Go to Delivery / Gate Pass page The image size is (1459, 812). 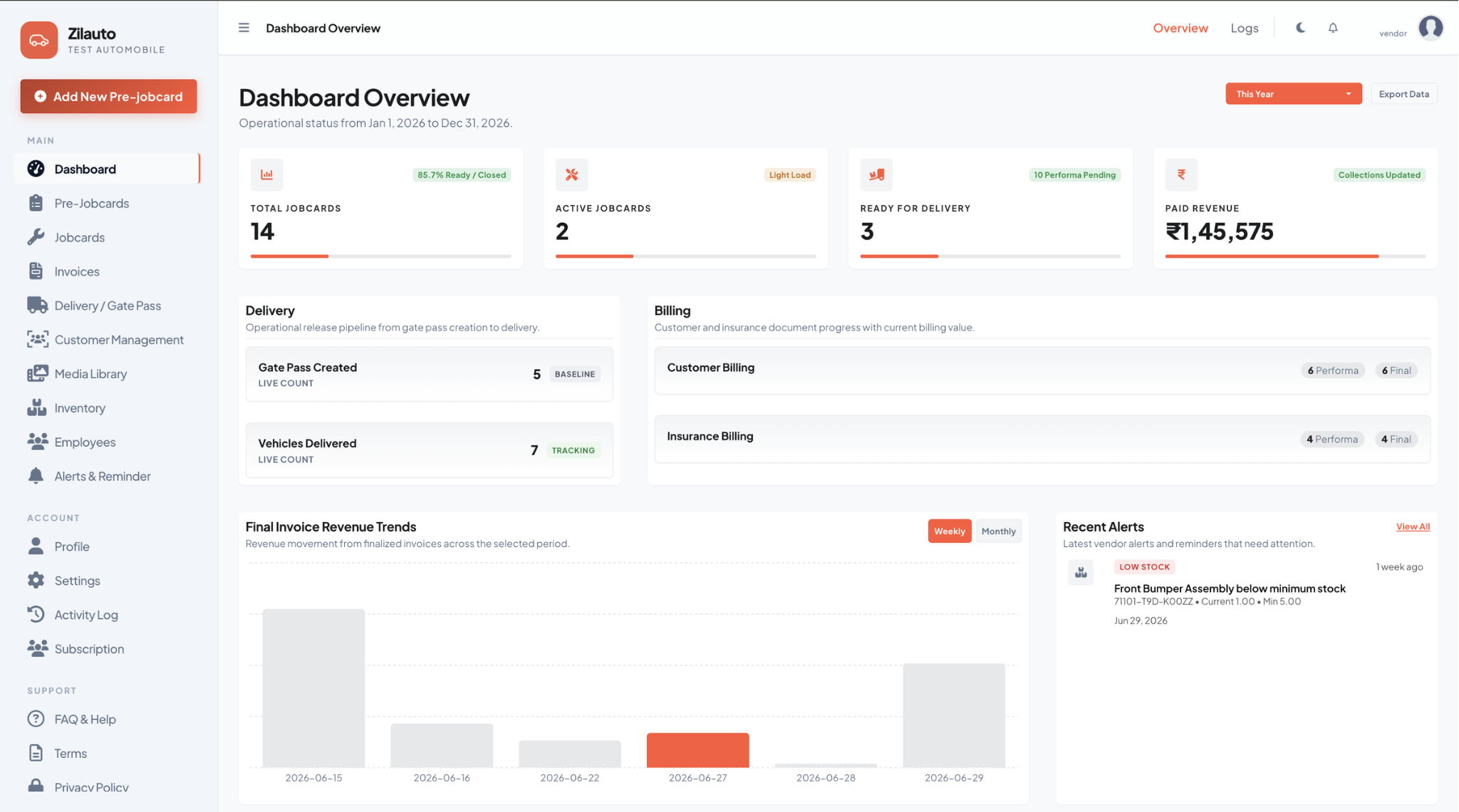pos(106,306)
